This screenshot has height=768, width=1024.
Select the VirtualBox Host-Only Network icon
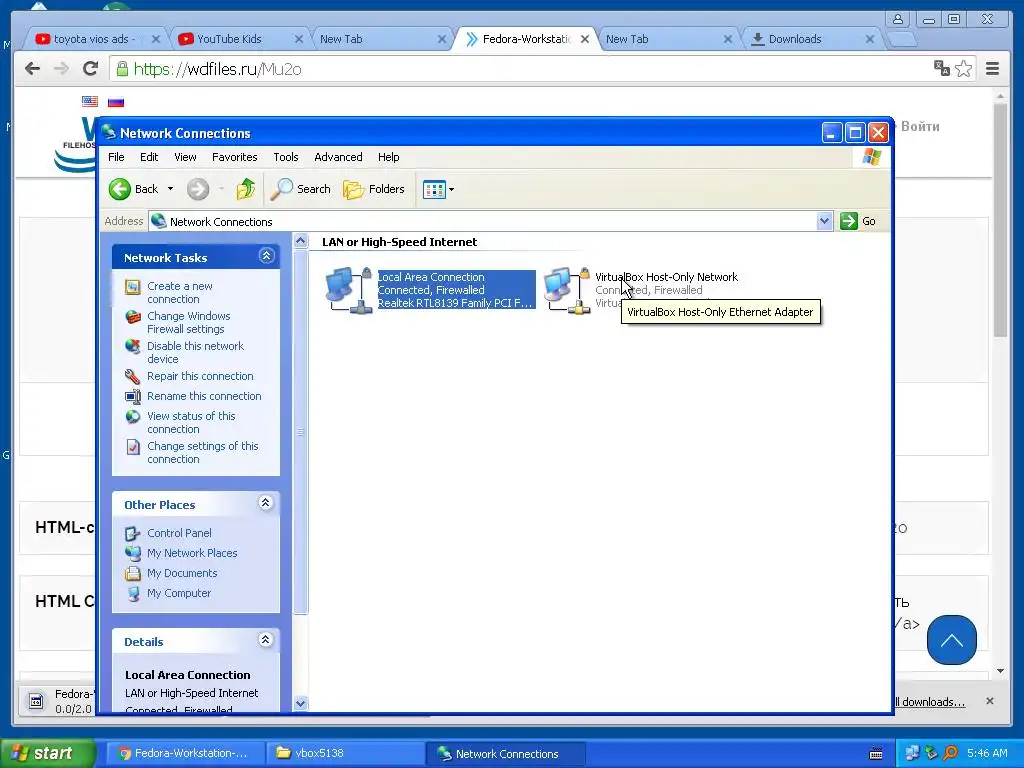click(x=568, y=290)
